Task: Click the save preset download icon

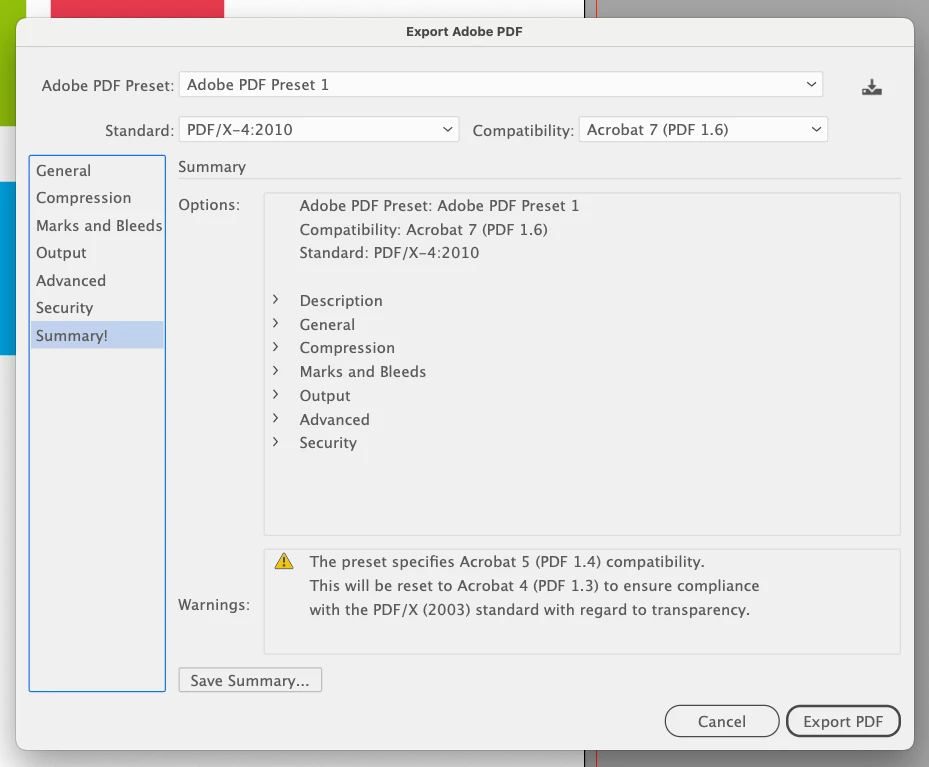Action: (x=872, y=87)
